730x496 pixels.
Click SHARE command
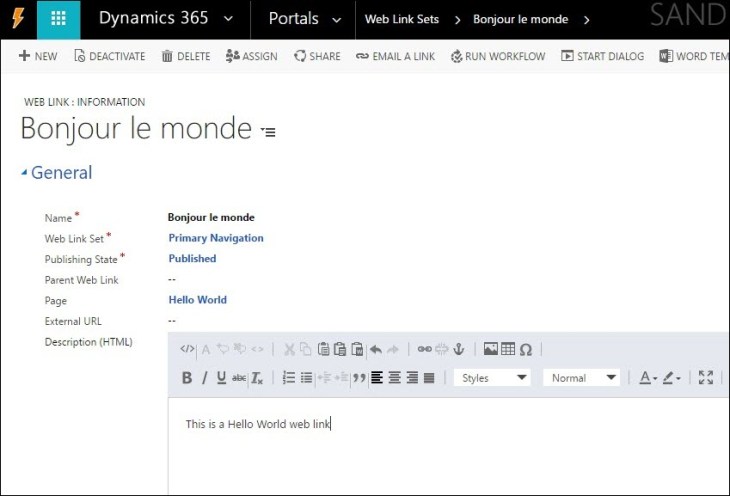[317, 56]
